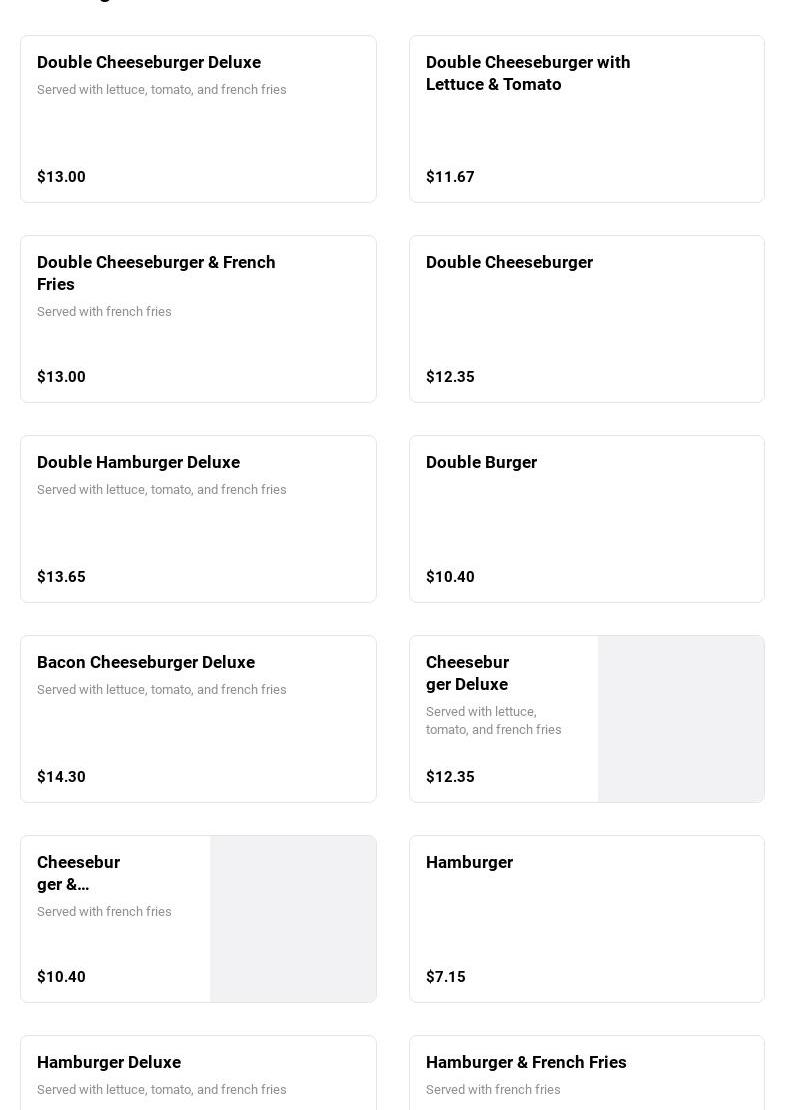Click the plain Double Cheeseburger title
785x1110 pixels.
click(509, 262)
